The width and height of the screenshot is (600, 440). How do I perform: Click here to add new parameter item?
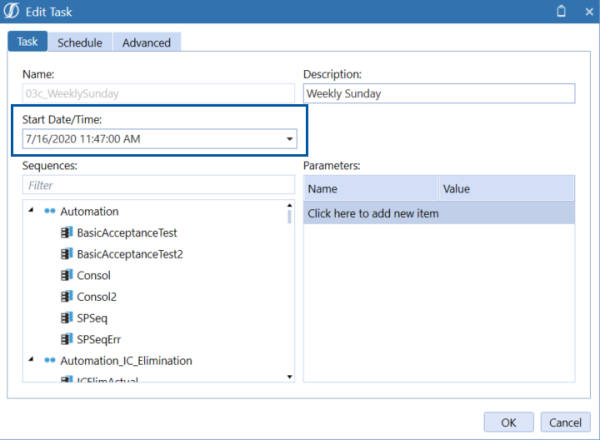pos(439,213)
